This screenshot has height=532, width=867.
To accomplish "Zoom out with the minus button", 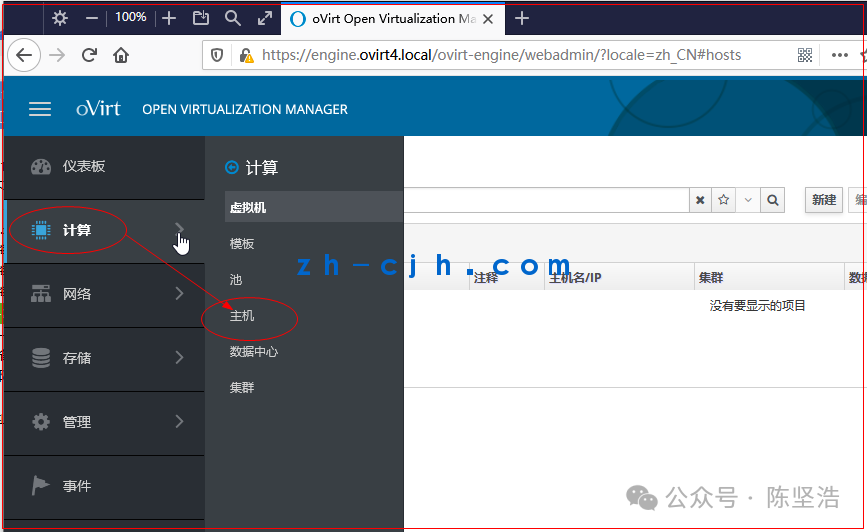I will (92, 18).
